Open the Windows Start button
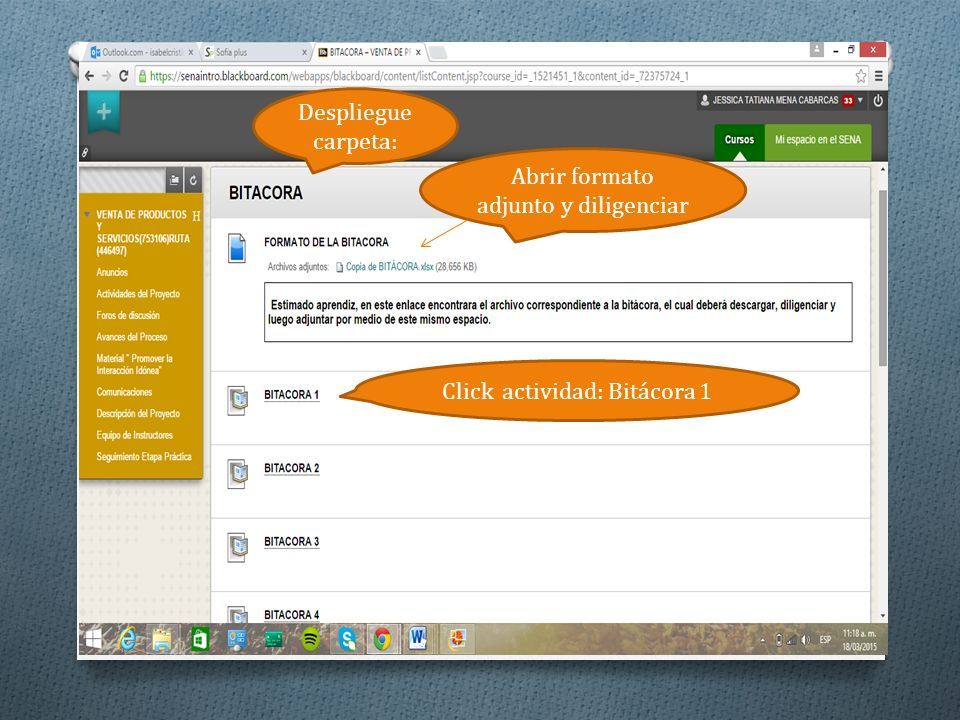 click(x=93, y=639)
